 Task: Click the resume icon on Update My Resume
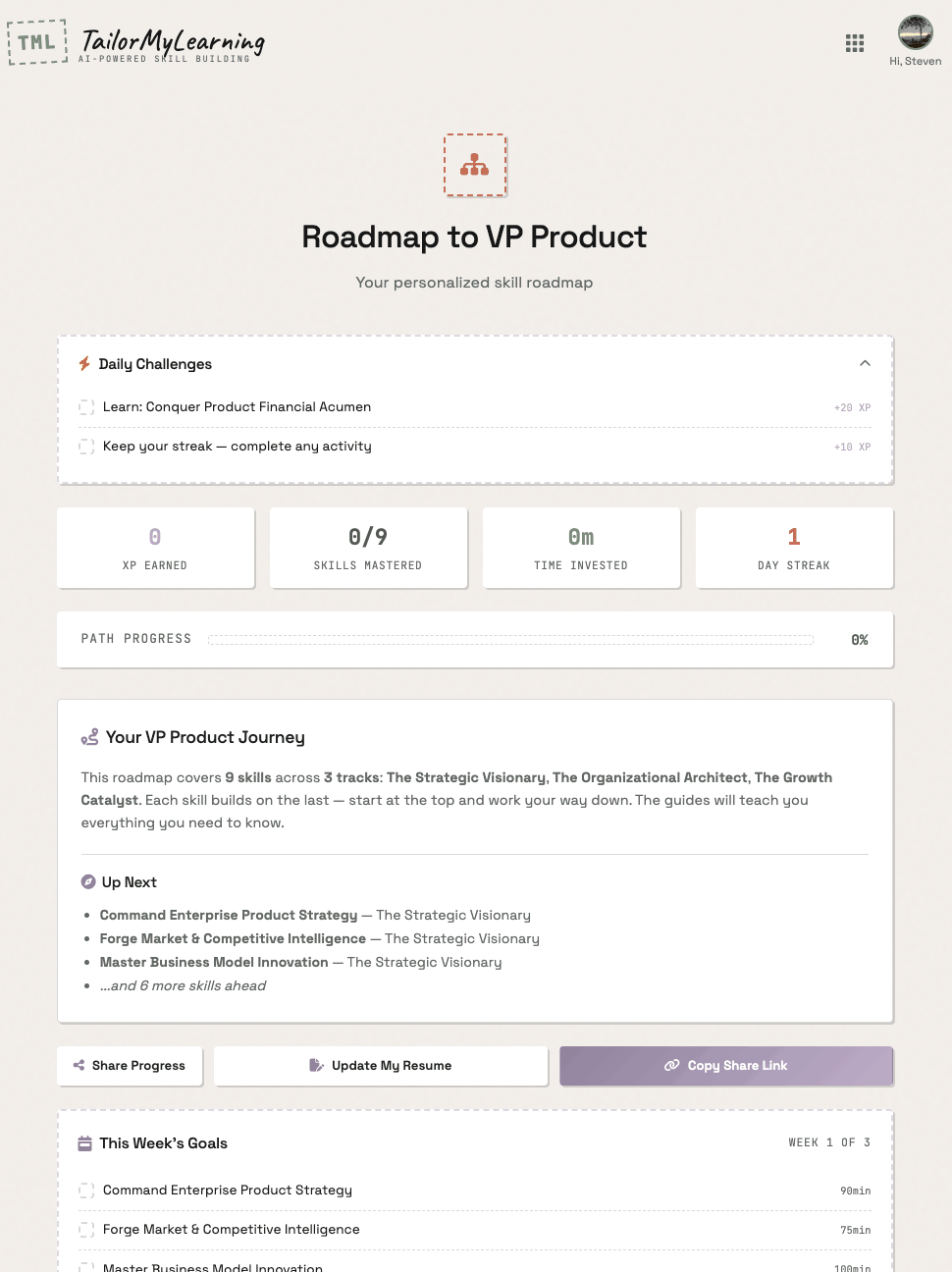316,1065
